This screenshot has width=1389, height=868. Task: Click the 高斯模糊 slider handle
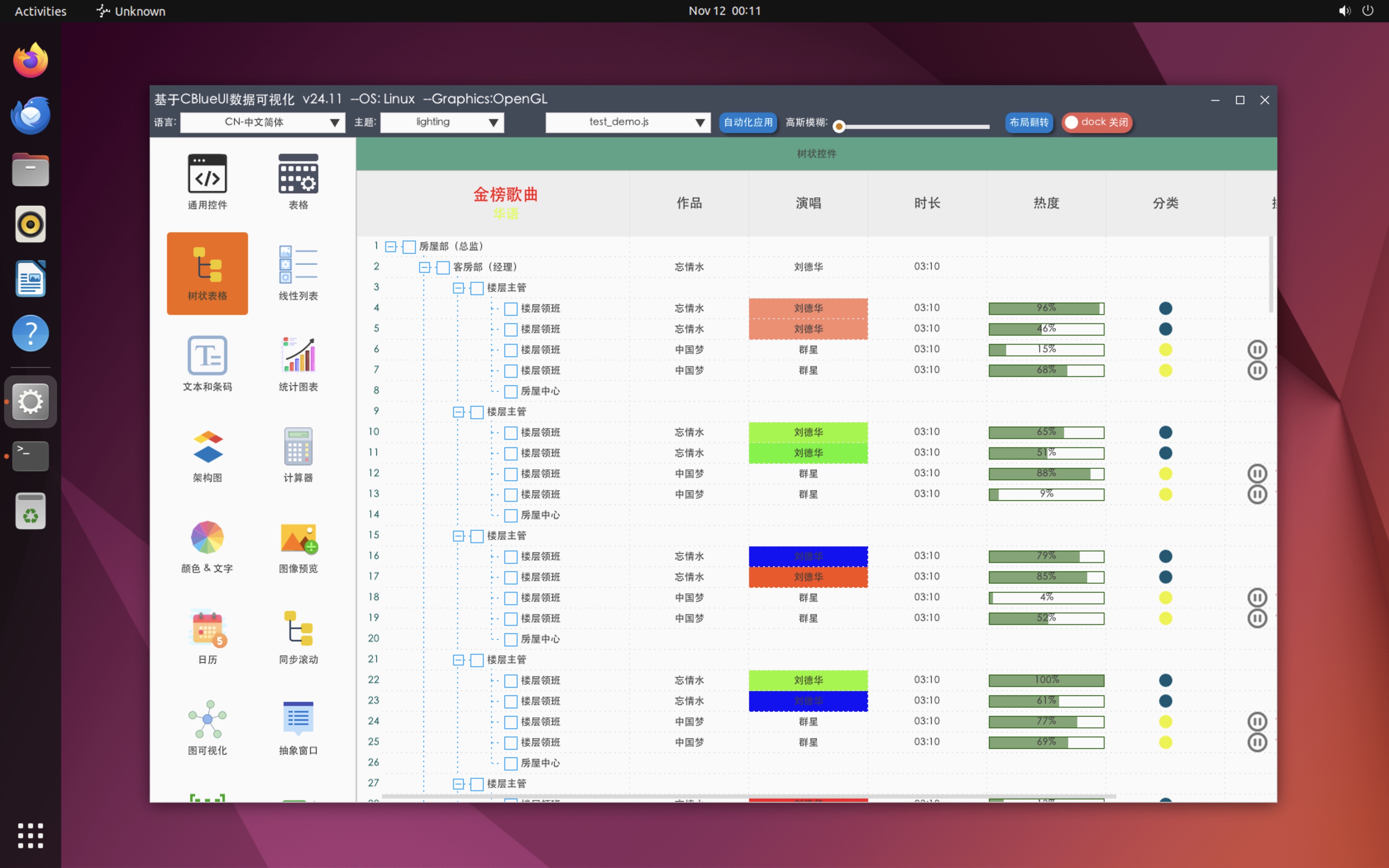coord(838,126)
